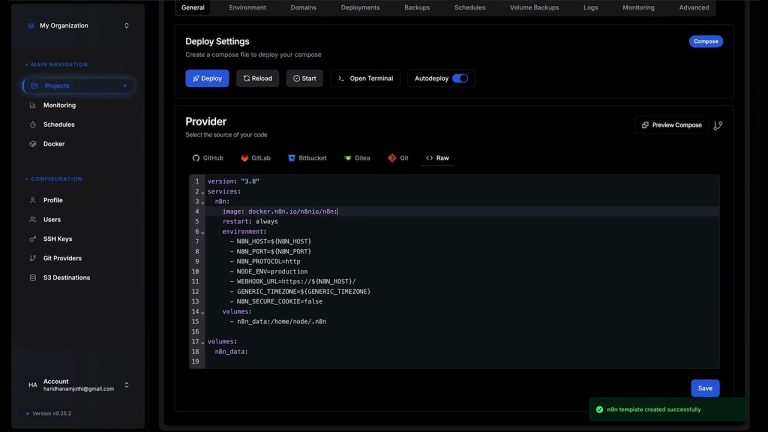Select the GitLab provider tab

[x=256, y=158]
